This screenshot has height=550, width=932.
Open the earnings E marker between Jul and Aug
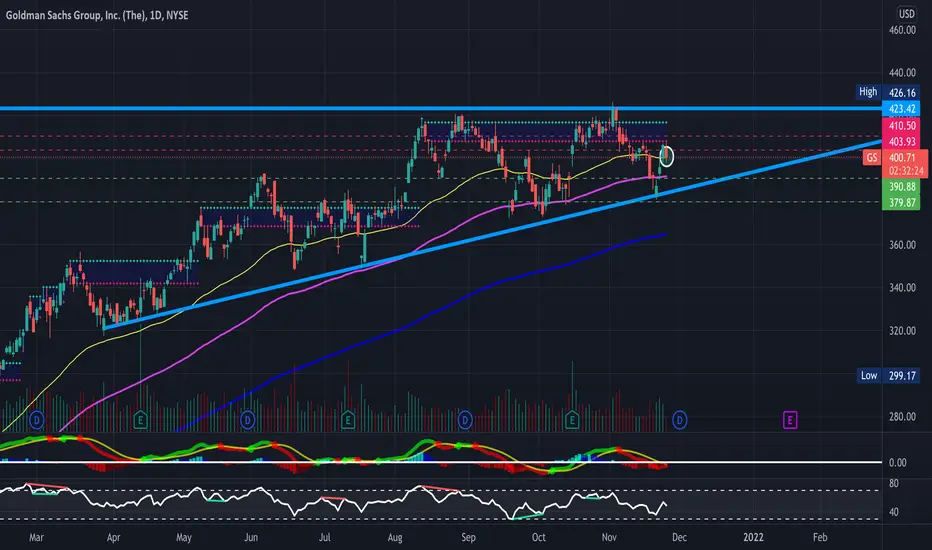click(x=348, y=420)
